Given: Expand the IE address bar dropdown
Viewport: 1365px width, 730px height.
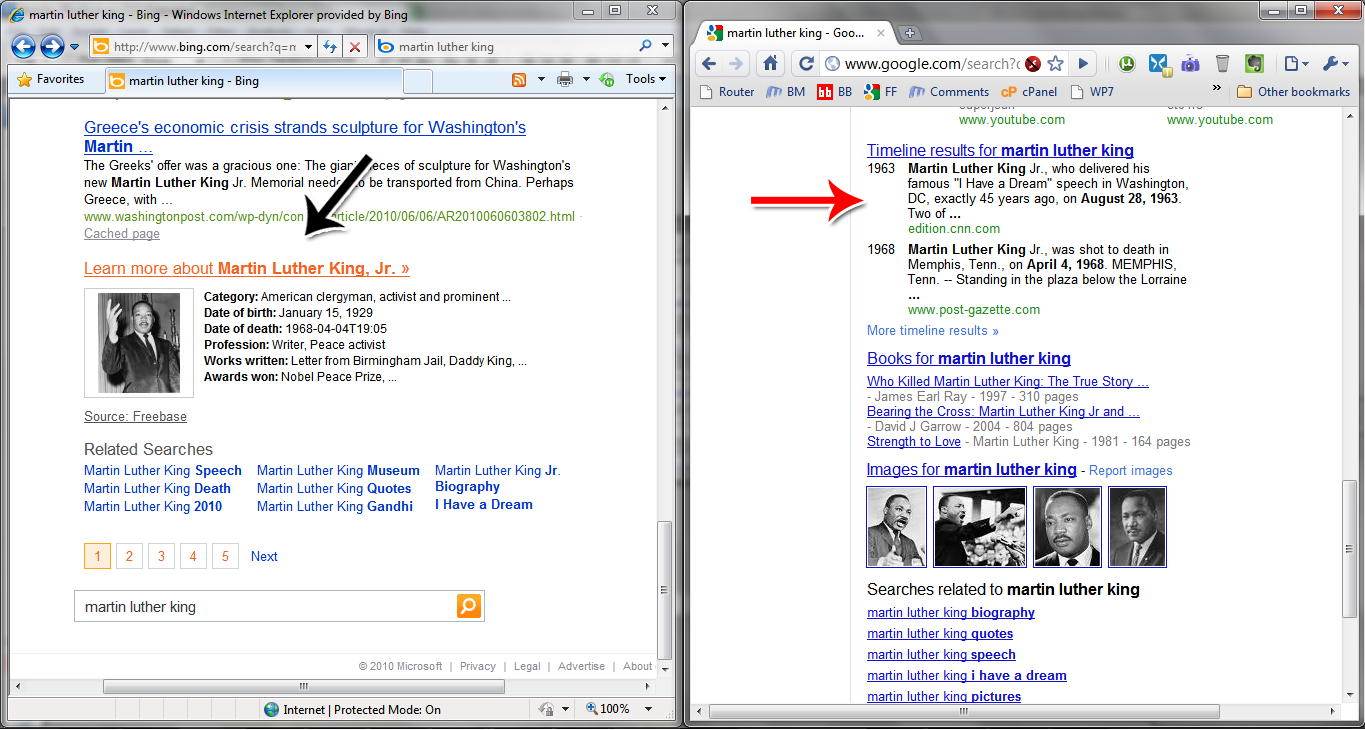Looking at the screenshot, I should (308, 47).
